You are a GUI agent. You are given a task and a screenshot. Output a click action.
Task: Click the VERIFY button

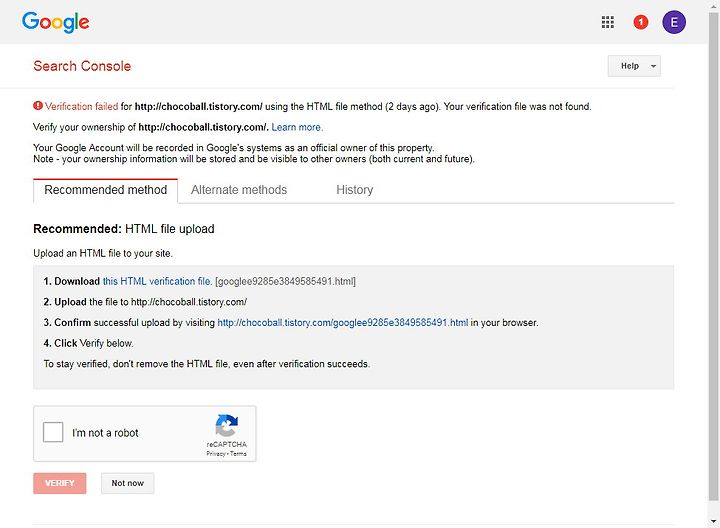pos(60,483)
